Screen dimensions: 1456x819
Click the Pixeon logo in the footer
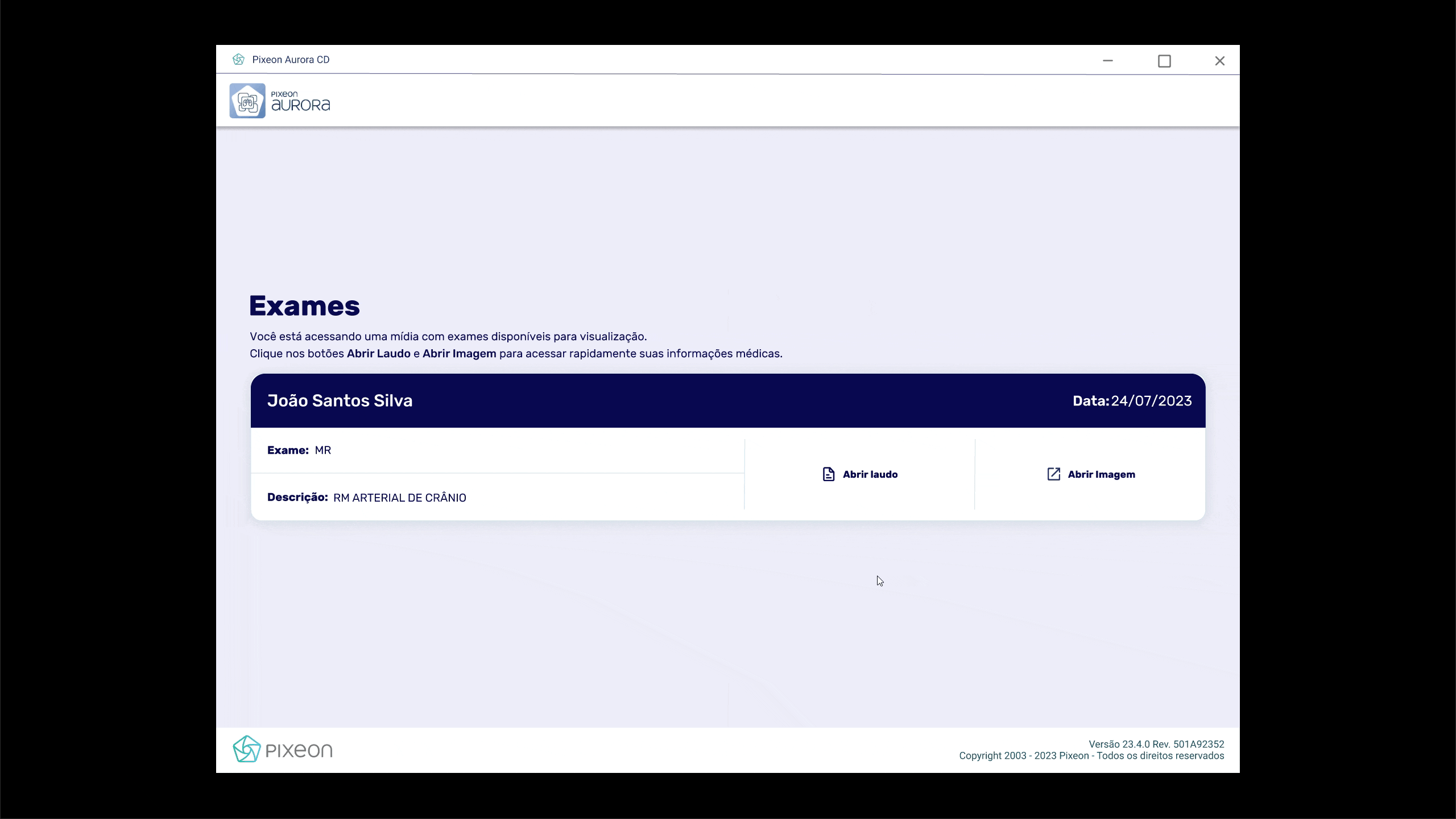click(283, 749)
